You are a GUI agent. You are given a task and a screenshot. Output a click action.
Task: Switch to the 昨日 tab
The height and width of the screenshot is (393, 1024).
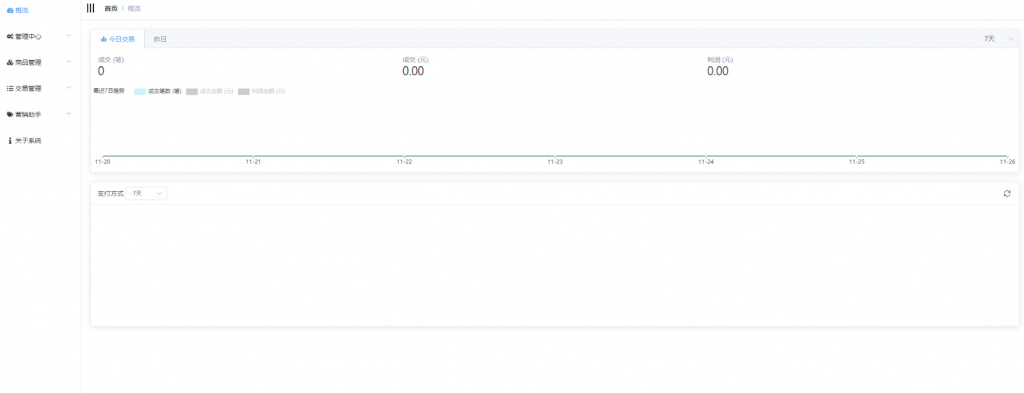[160, 39]
